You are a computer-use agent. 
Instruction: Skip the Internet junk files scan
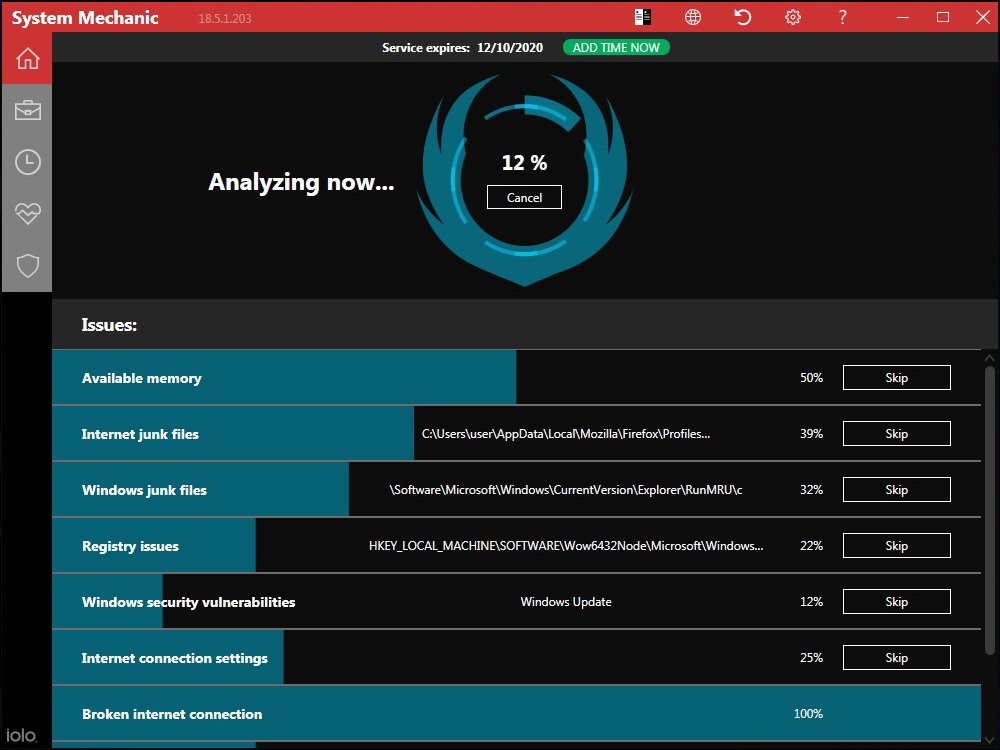pos(896,433)
